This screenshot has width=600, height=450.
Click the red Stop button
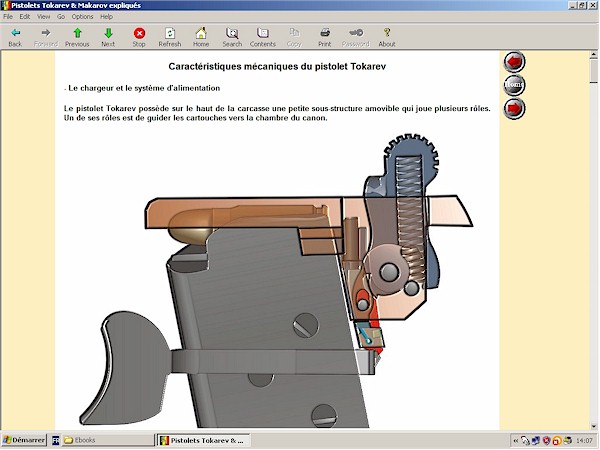(x=139, y=37)
